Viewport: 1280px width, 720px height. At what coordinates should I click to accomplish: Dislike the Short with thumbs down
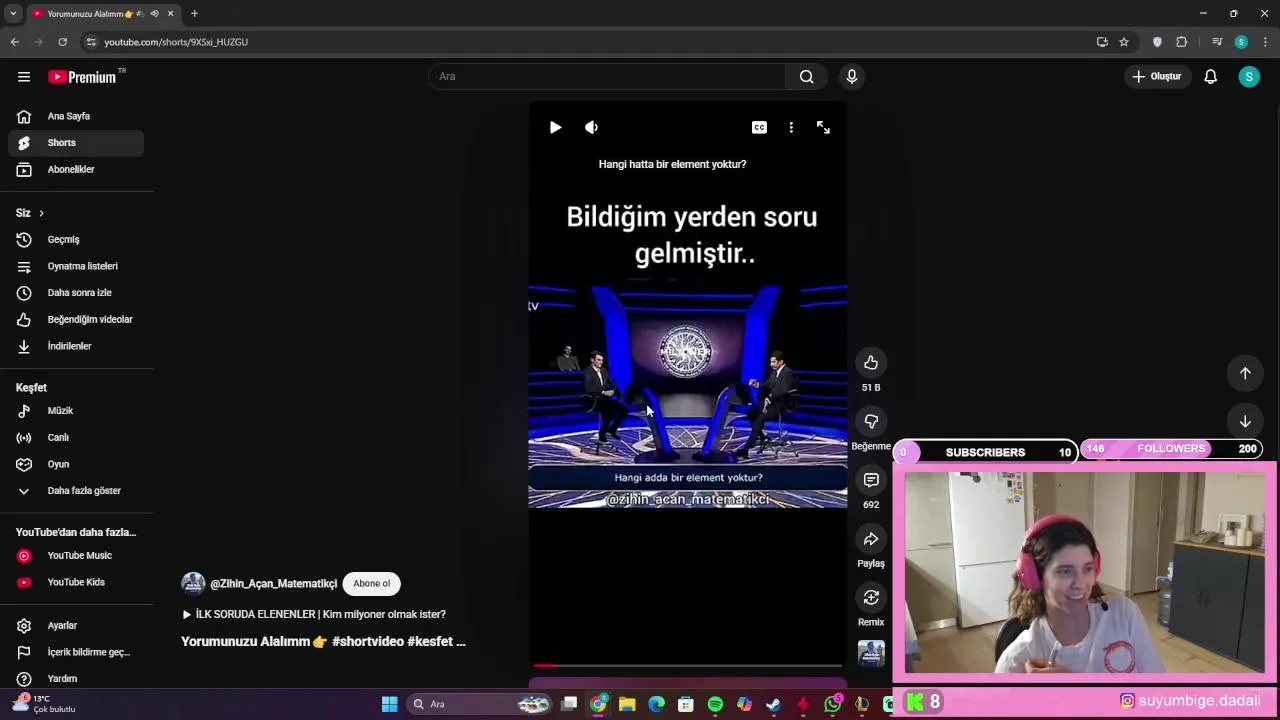[x=871, y=422]
